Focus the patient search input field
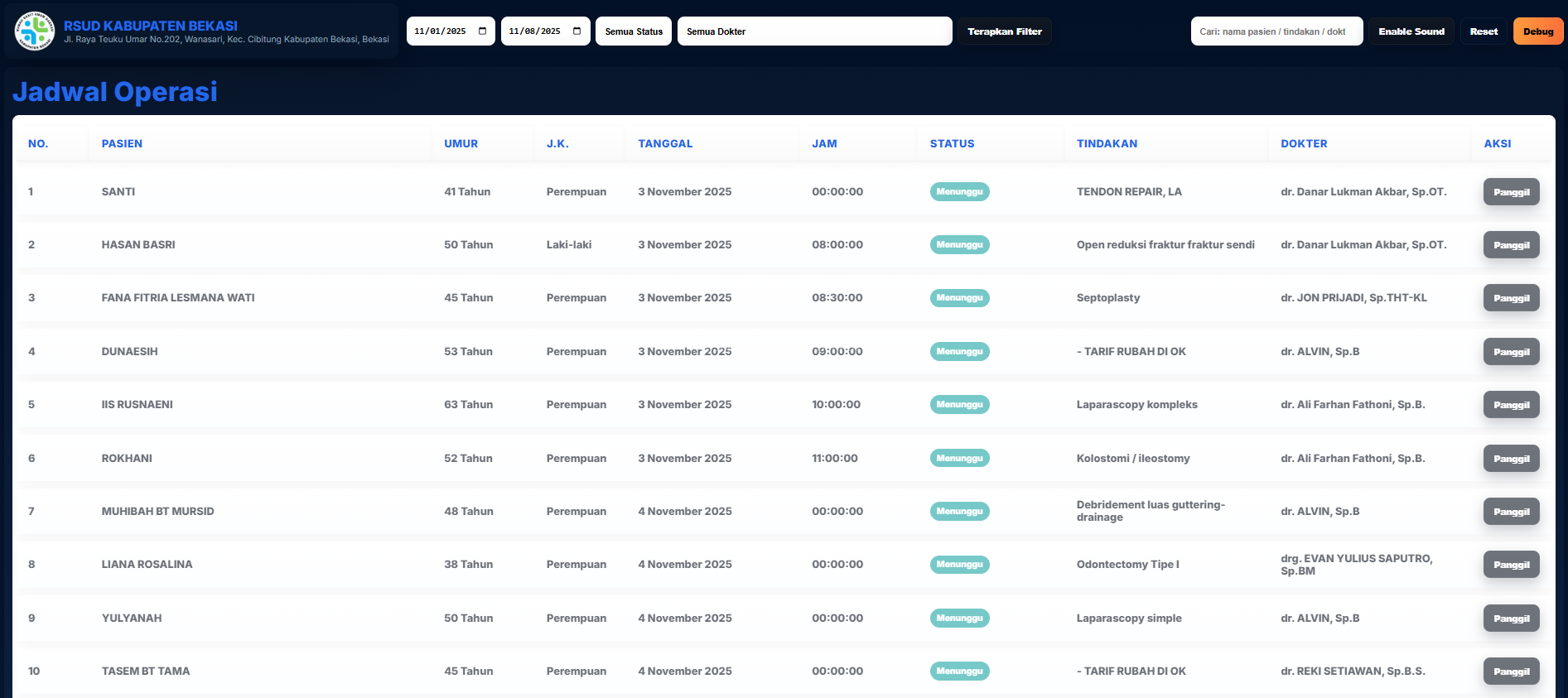 [1276, 31]
